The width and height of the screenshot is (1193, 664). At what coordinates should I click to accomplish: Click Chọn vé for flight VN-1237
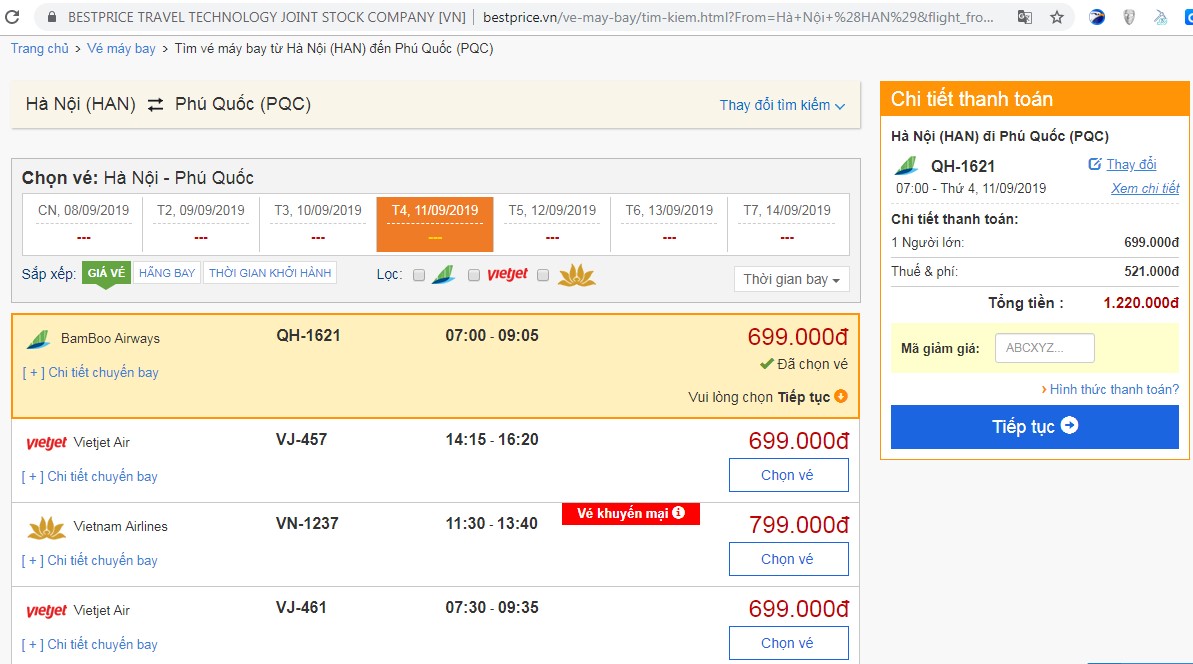click(788, 559)
